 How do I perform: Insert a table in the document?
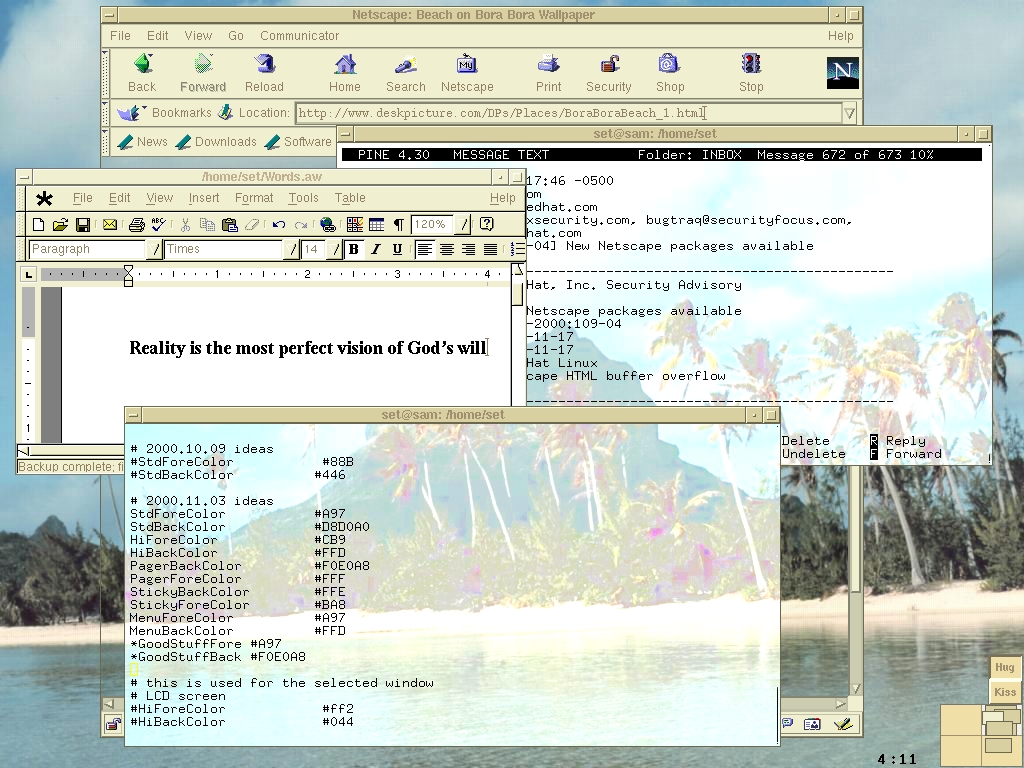pos(377,225)
